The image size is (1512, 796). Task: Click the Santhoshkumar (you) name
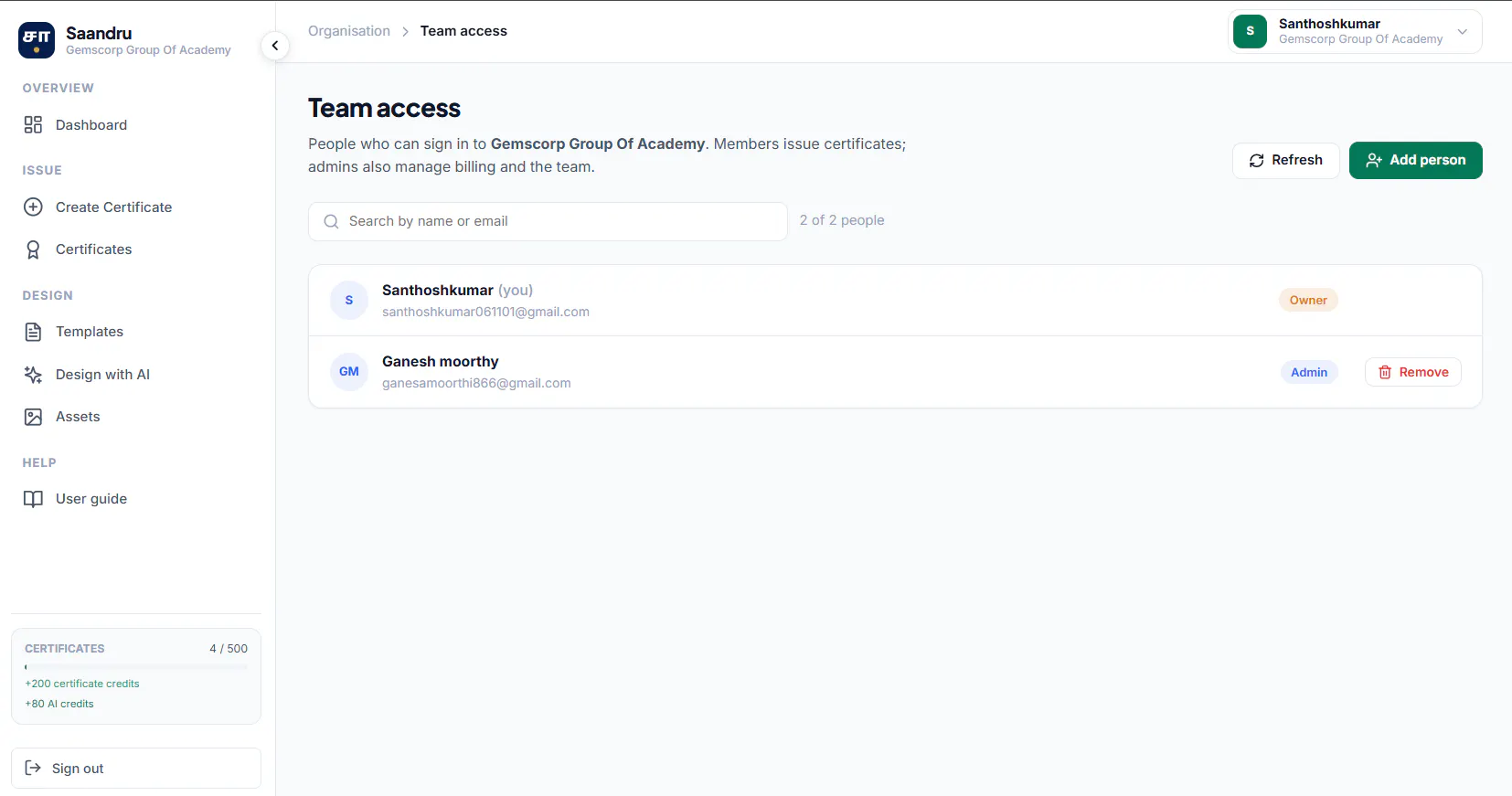[x=457, y=290]
